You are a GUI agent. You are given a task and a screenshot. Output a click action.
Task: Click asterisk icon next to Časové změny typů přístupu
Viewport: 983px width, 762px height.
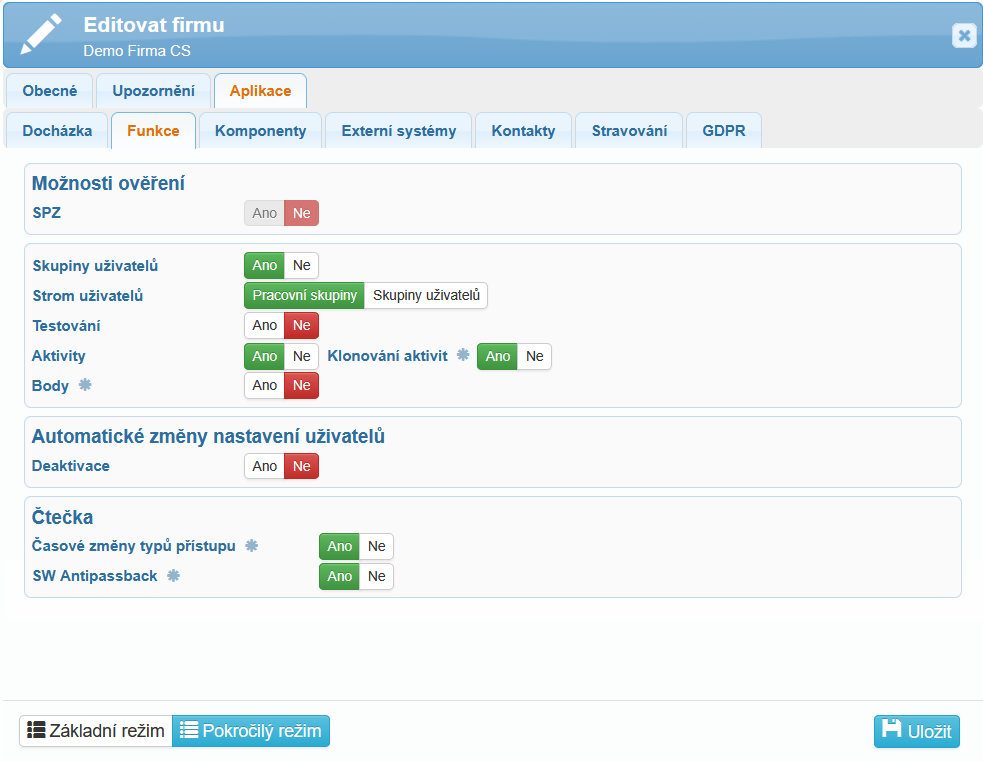(252, 546)
